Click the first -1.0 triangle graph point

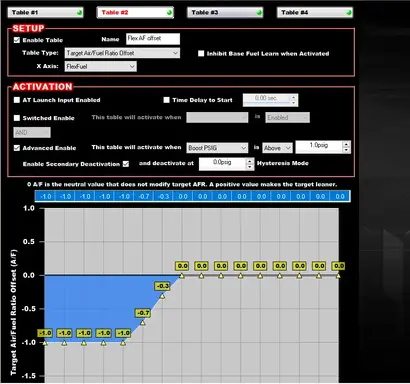[45, 343]
